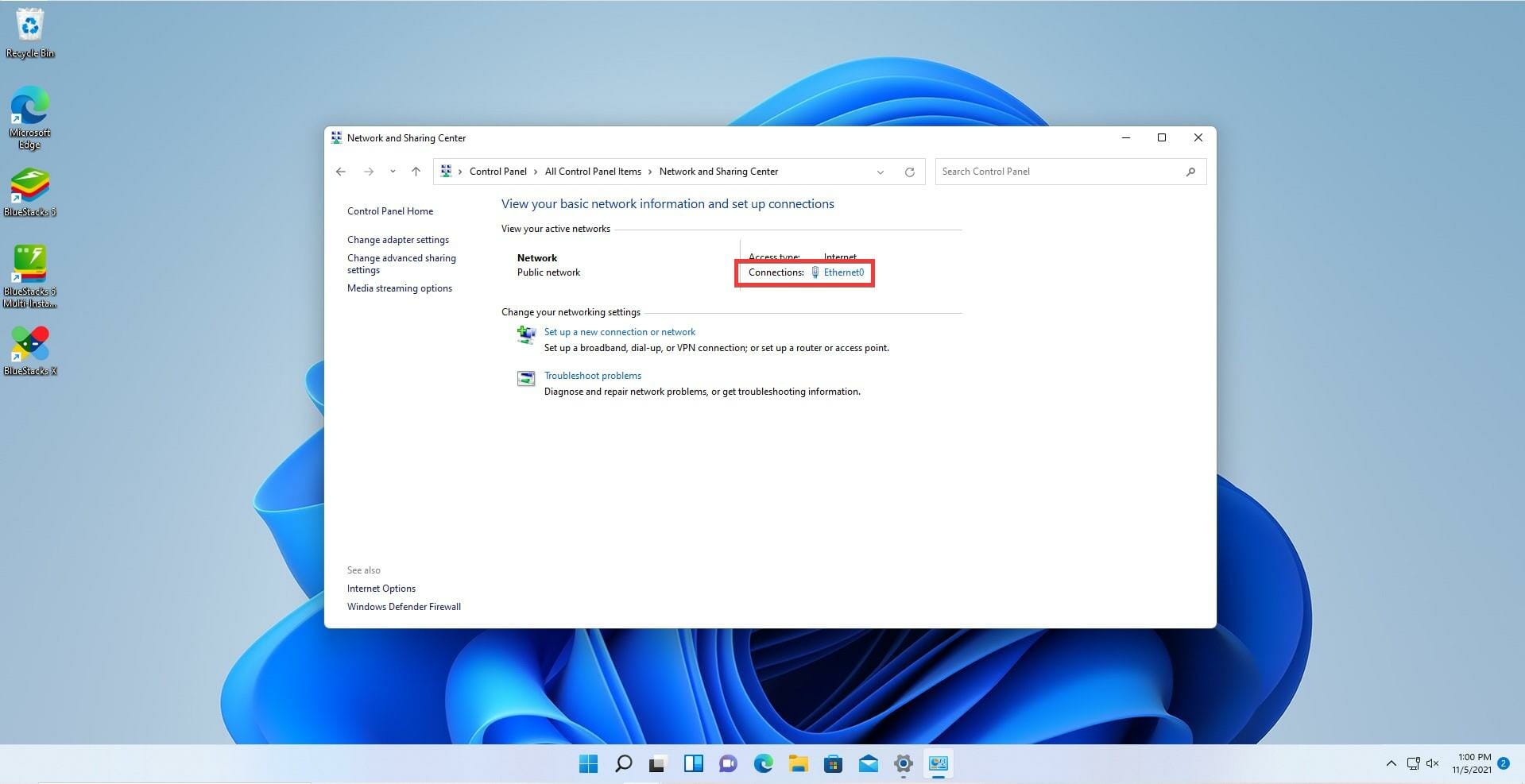Screen dimensions: 1525x784
Task: Open the Microsoft Edge desktop shortcut
Action: pos(30,118)
